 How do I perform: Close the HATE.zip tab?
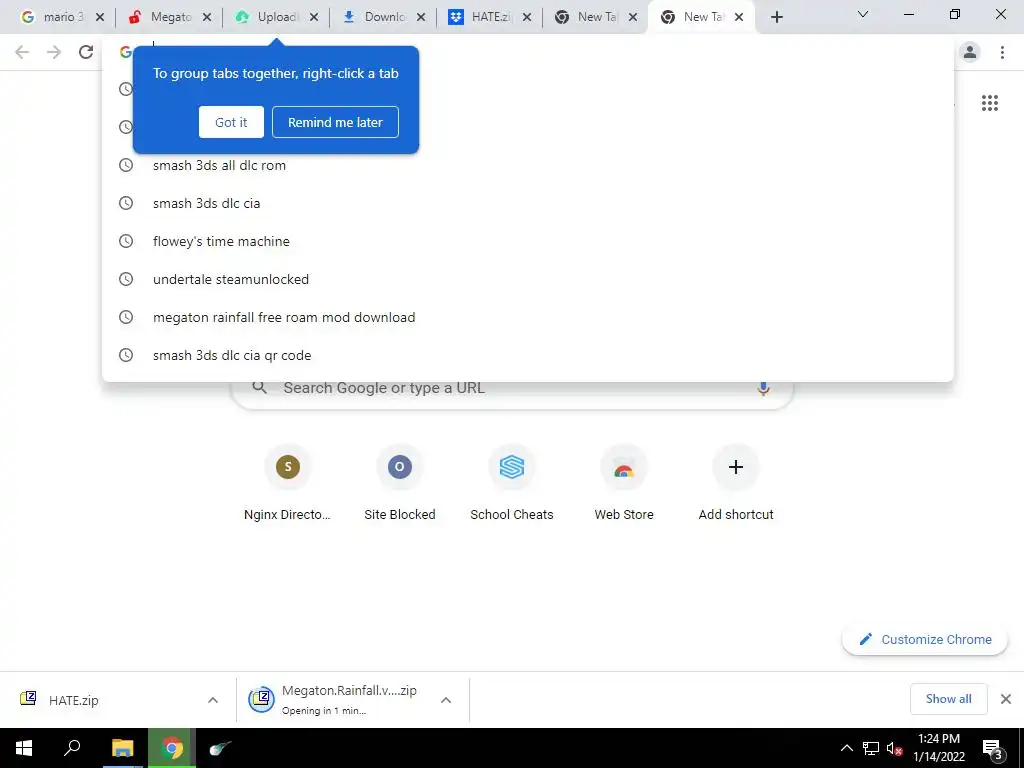(527, 18)
